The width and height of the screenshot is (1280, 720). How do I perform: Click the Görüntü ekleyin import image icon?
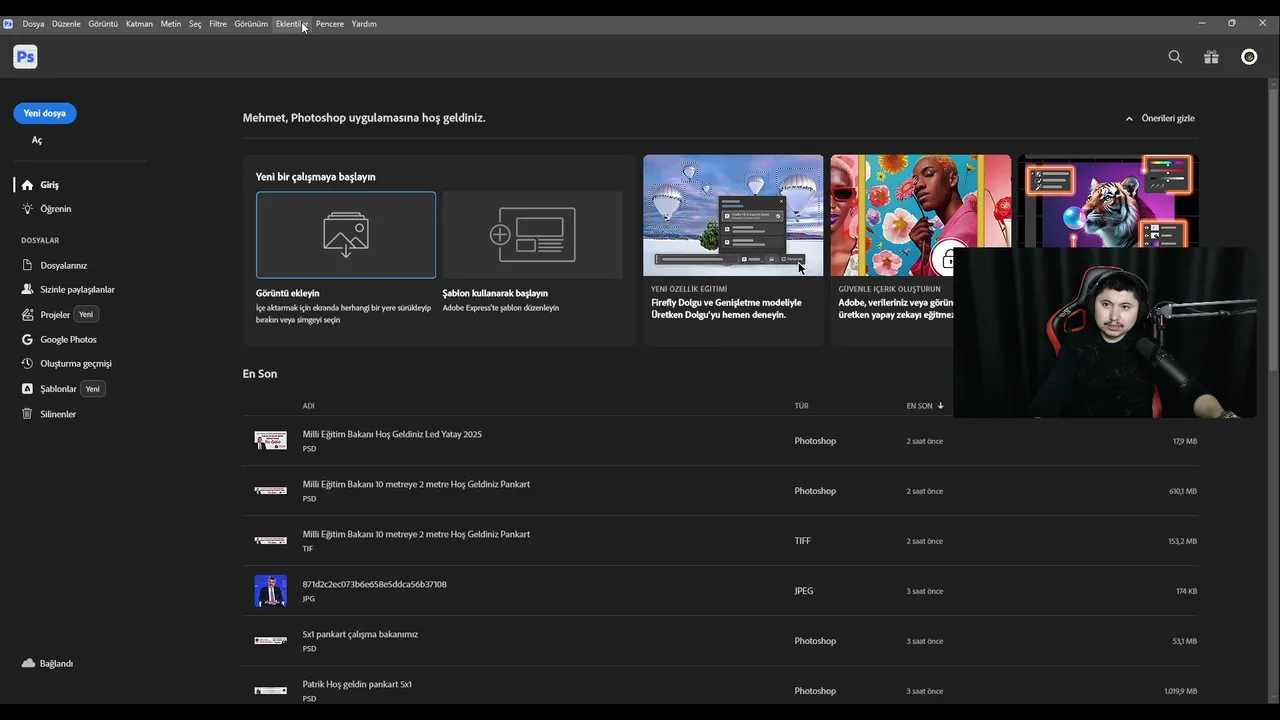[x=346, y=235]
